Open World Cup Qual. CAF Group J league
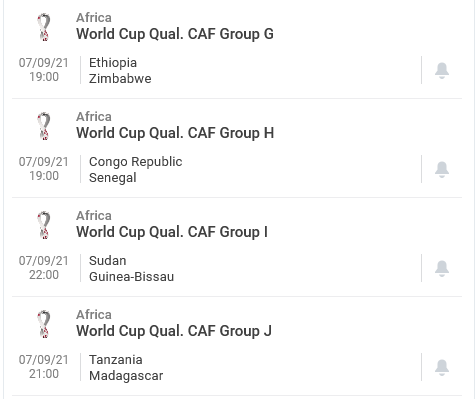The height and width of the screenshot is (399, 475). pyautogui.click(x=174, y=331)
